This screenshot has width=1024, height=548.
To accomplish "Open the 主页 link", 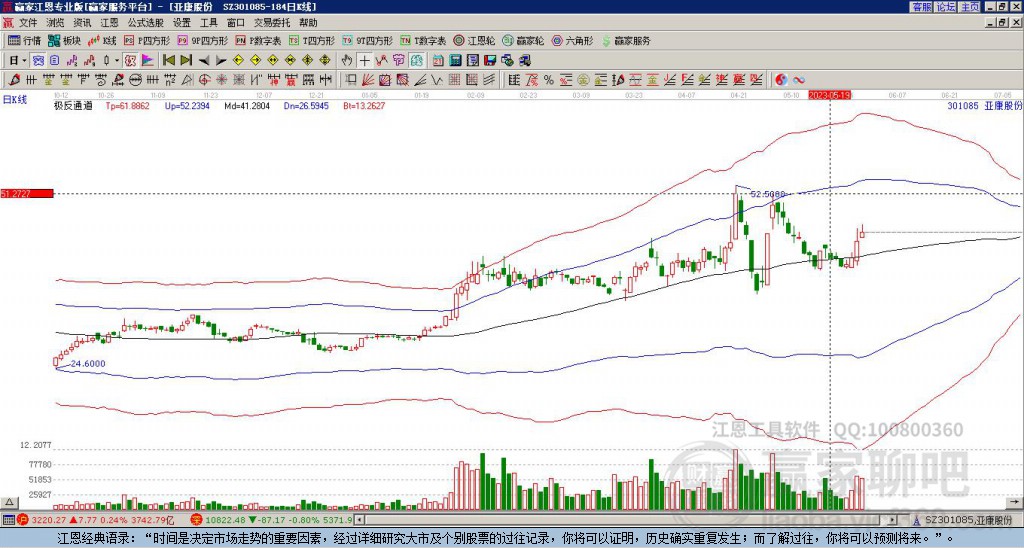I will [969, 7].
